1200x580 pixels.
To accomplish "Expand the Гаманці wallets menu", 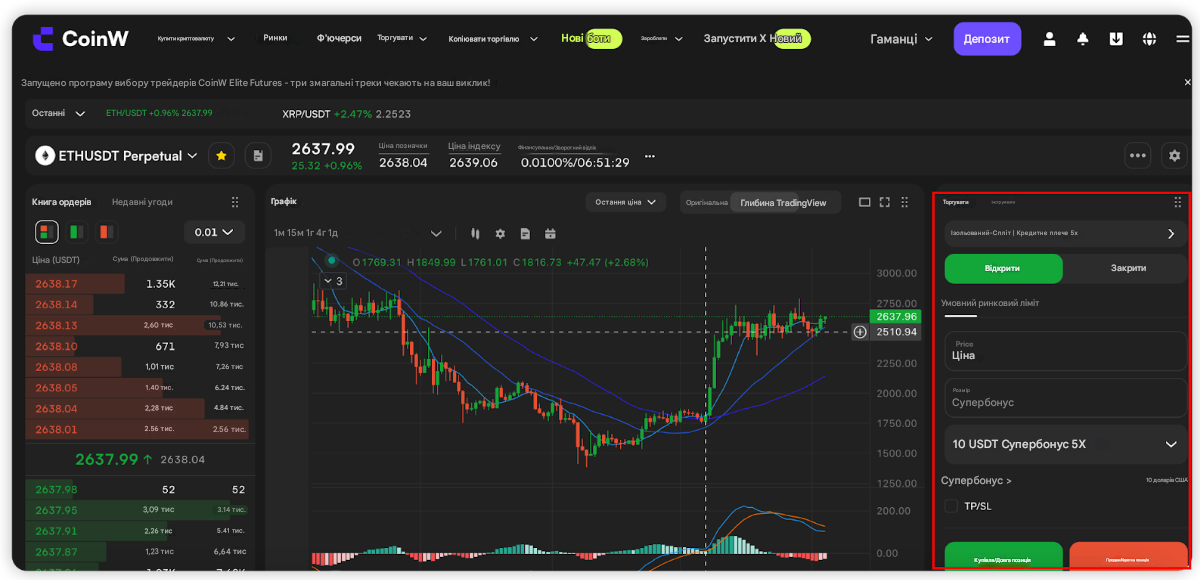I will pos(902,39).
